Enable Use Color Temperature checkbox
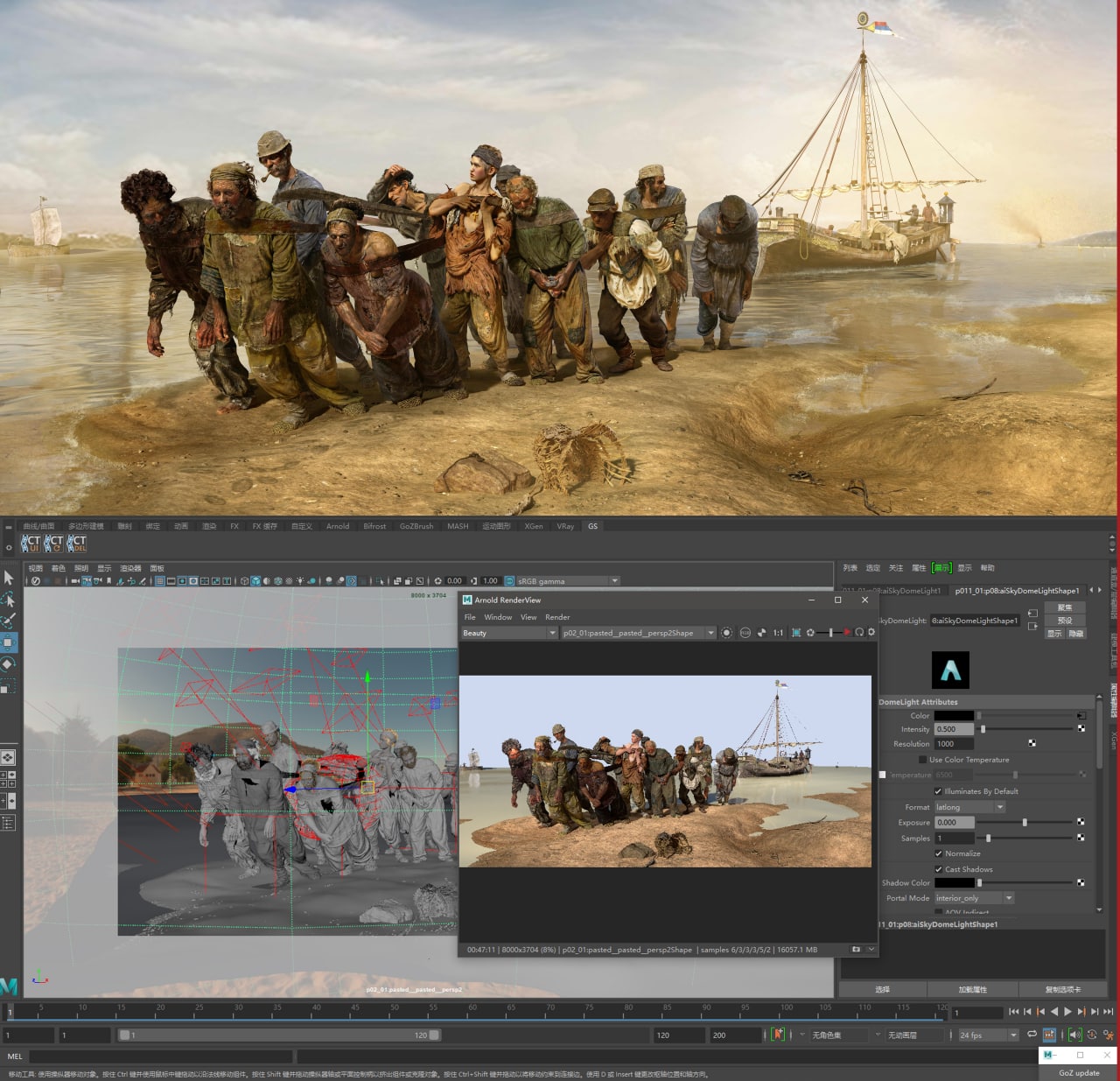The image size is (1120, 1081). 923,759
